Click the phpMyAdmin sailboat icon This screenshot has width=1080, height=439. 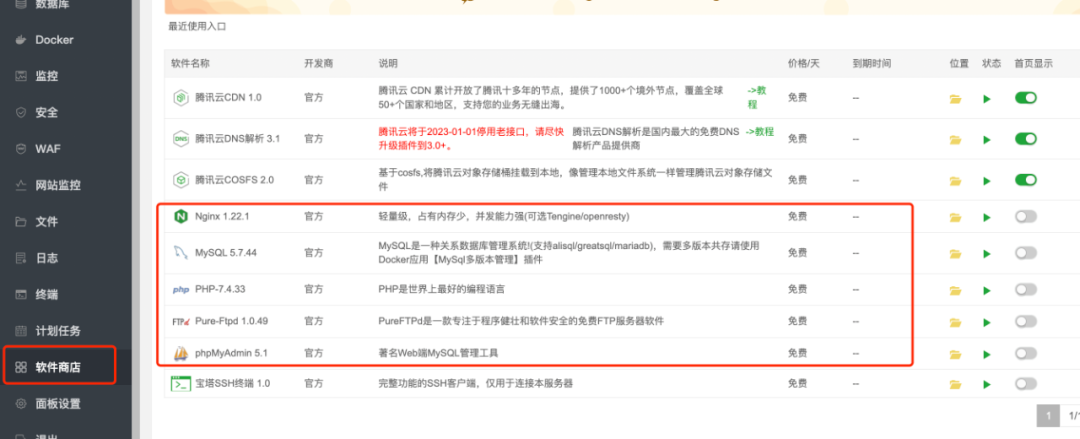(180, 354)
